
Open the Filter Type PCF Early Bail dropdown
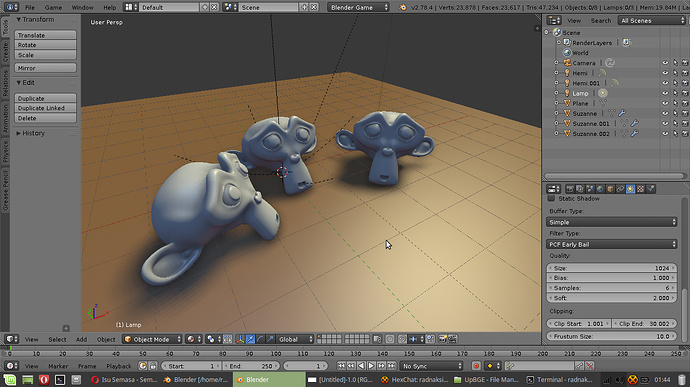point(612,244)
